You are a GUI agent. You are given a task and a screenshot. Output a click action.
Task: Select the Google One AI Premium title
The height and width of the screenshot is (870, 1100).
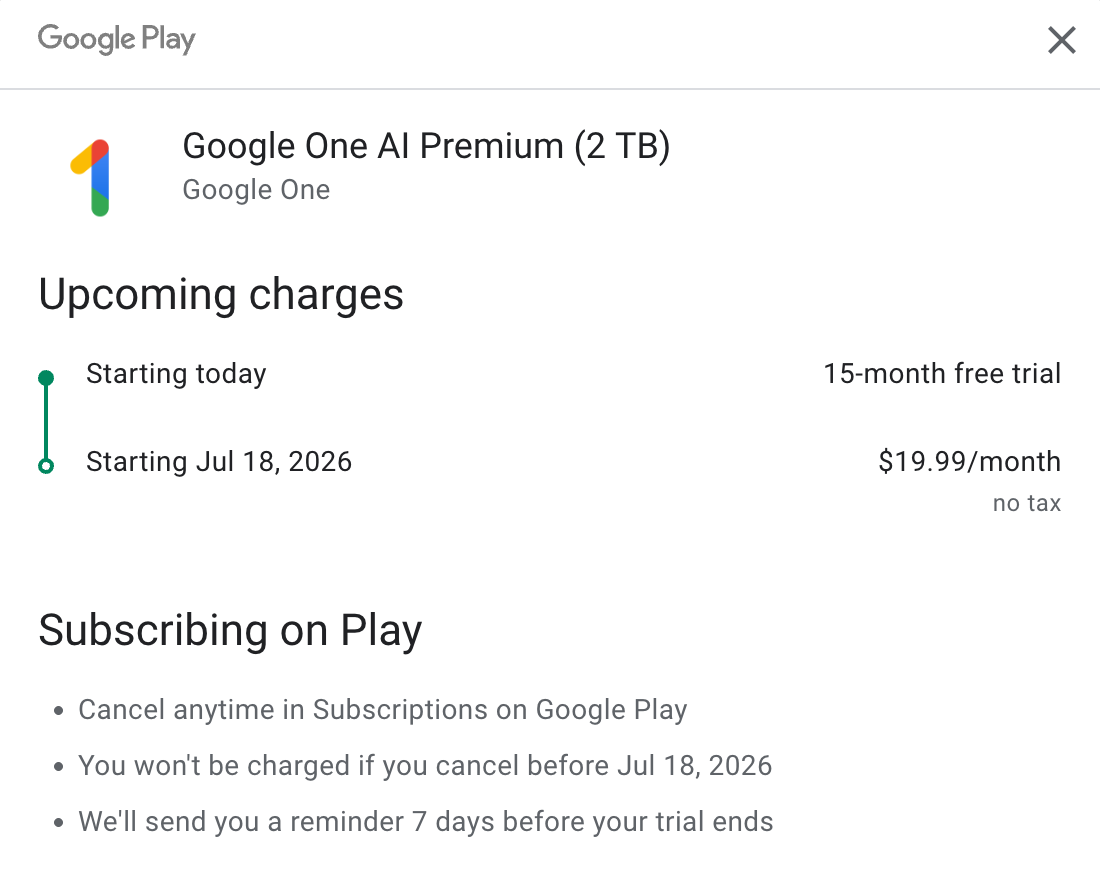point(426,147)
